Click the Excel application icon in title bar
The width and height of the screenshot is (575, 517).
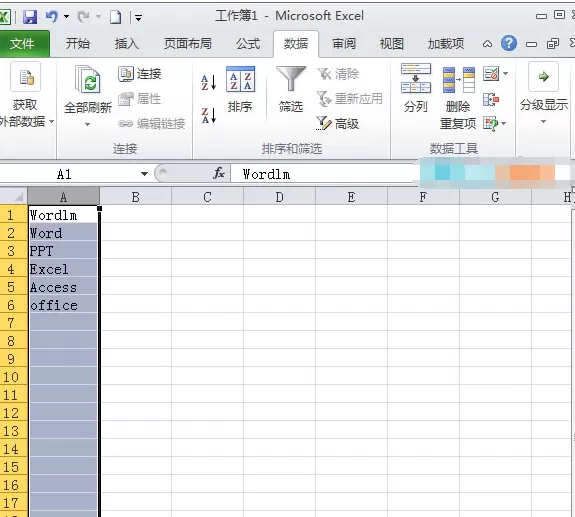[x=4, y=17]
